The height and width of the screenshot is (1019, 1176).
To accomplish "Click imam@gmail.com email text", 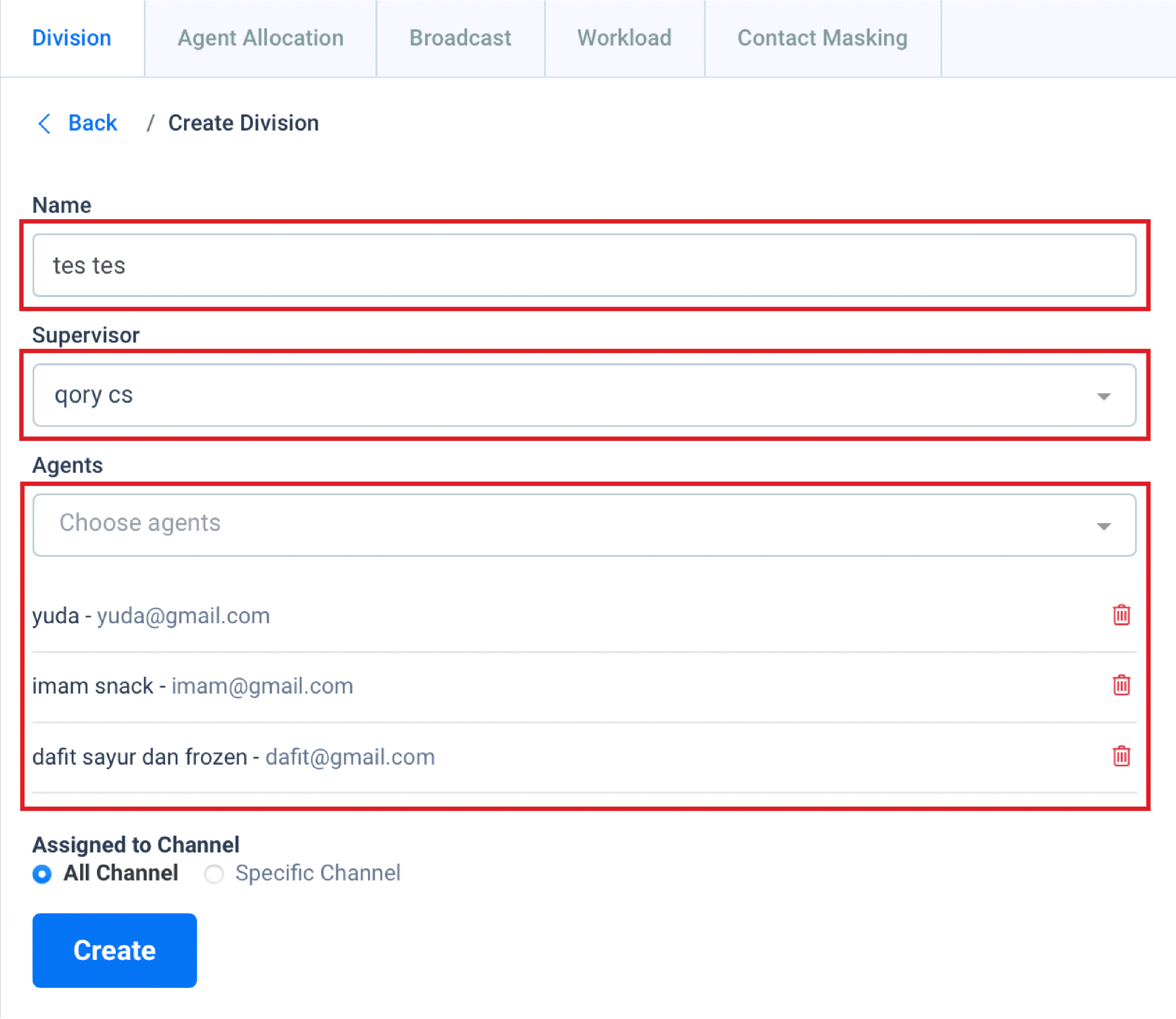I will (262, 686).
